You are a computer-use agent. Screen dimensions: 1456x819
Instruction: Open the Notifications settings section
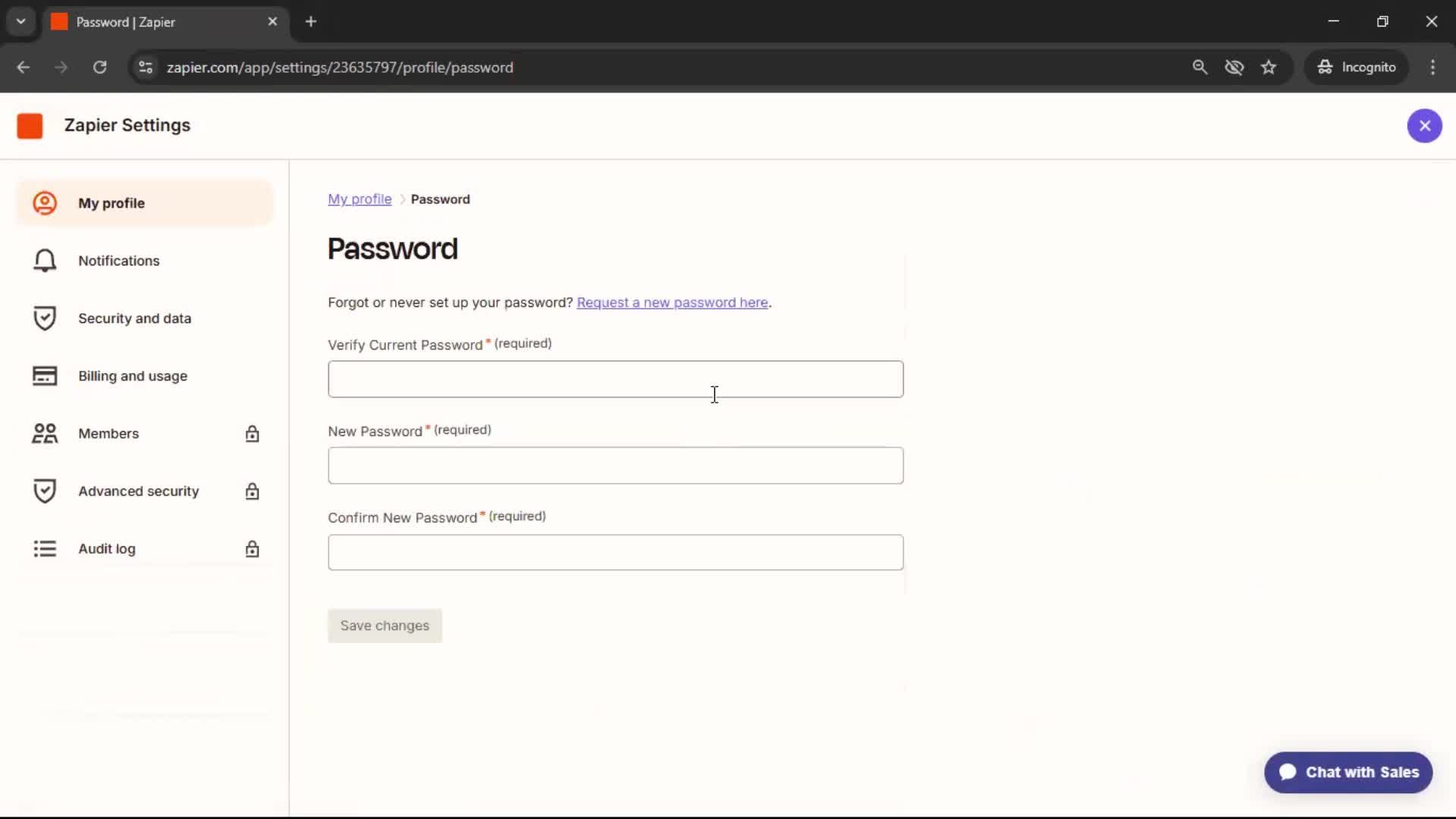(144, 261)
